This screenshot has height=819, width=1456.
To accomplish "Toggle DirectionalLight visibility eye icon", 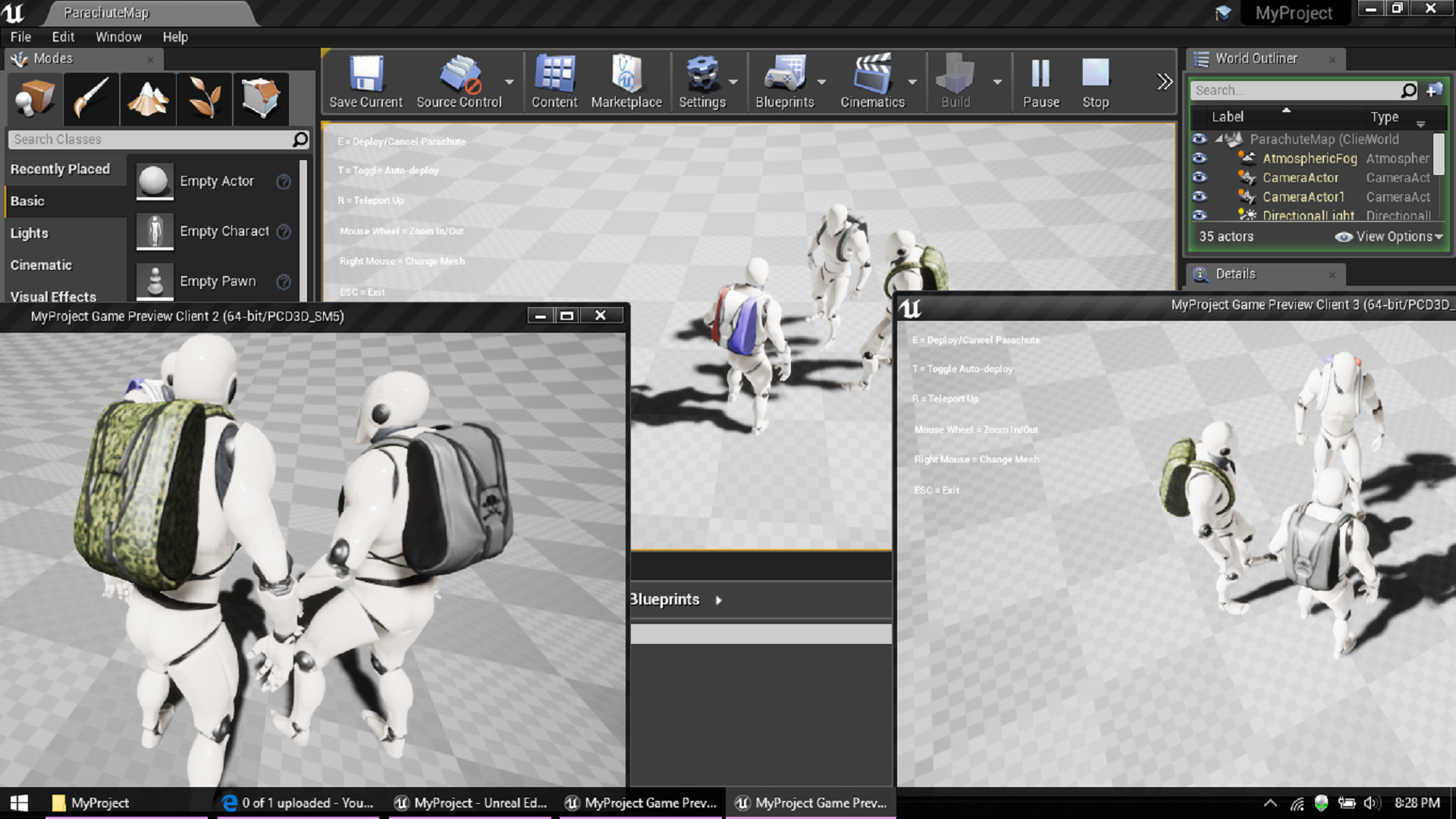I will 1200,215.
